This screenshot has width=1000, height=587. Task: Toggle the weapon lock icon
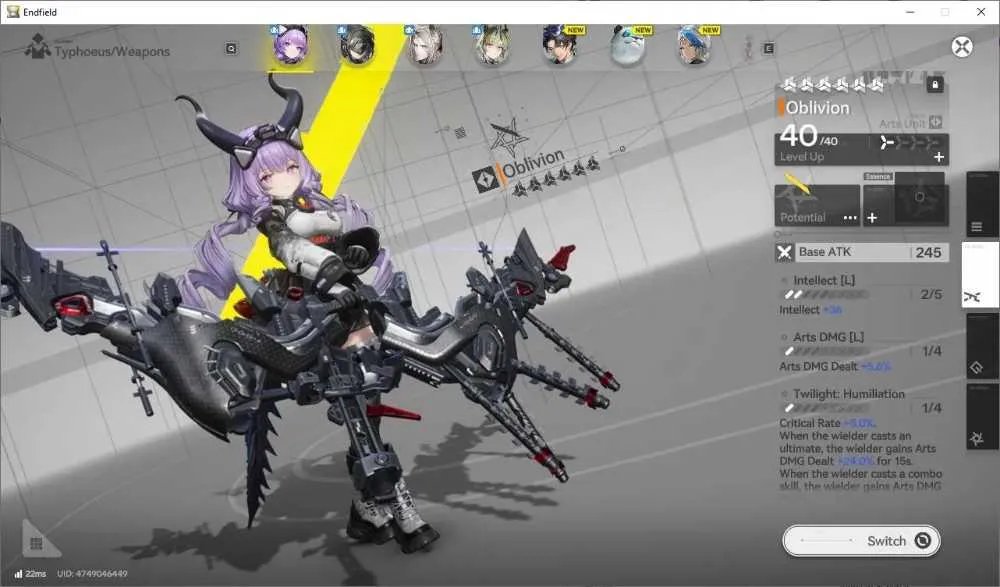(x=935, y=84)
